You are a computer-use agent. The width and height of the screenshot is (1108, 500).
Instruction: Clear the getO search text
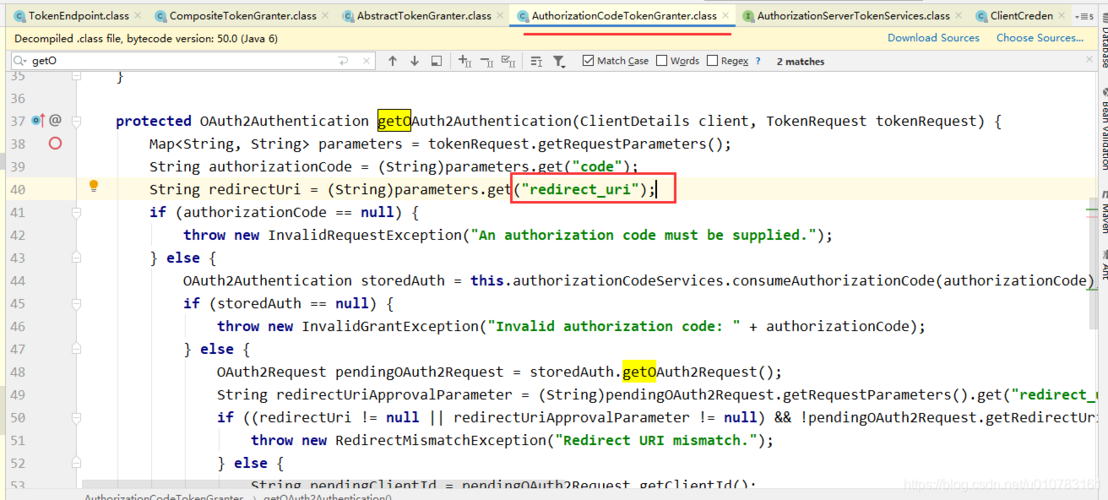coord(367,61)
